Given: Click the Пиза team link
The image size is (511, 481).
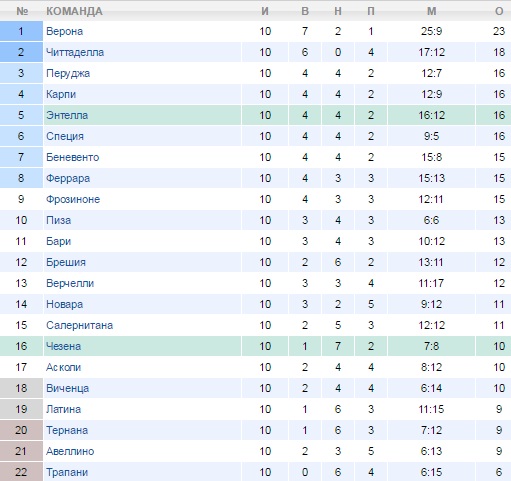Looking at the screenshot, I should tap(59, 220).
